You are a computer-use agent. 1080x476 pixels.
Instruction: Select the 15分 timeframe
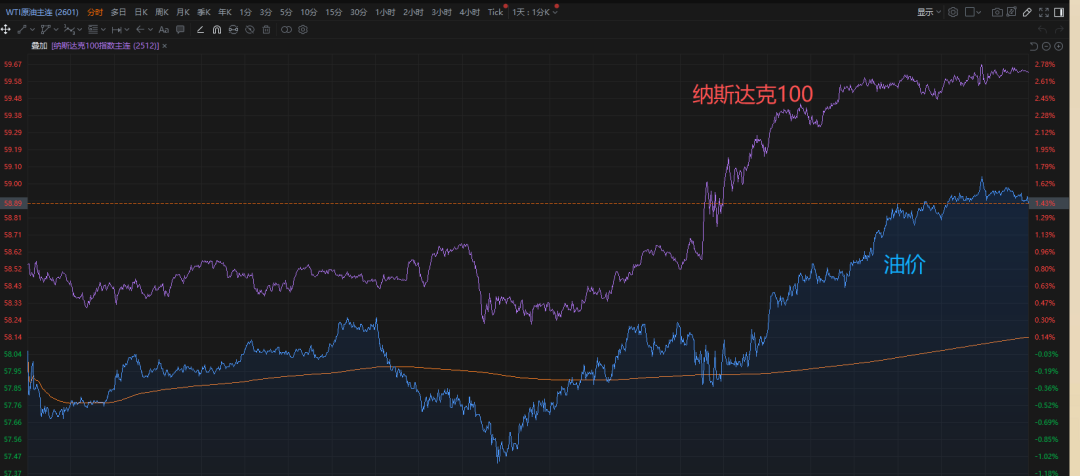[333, 12]
